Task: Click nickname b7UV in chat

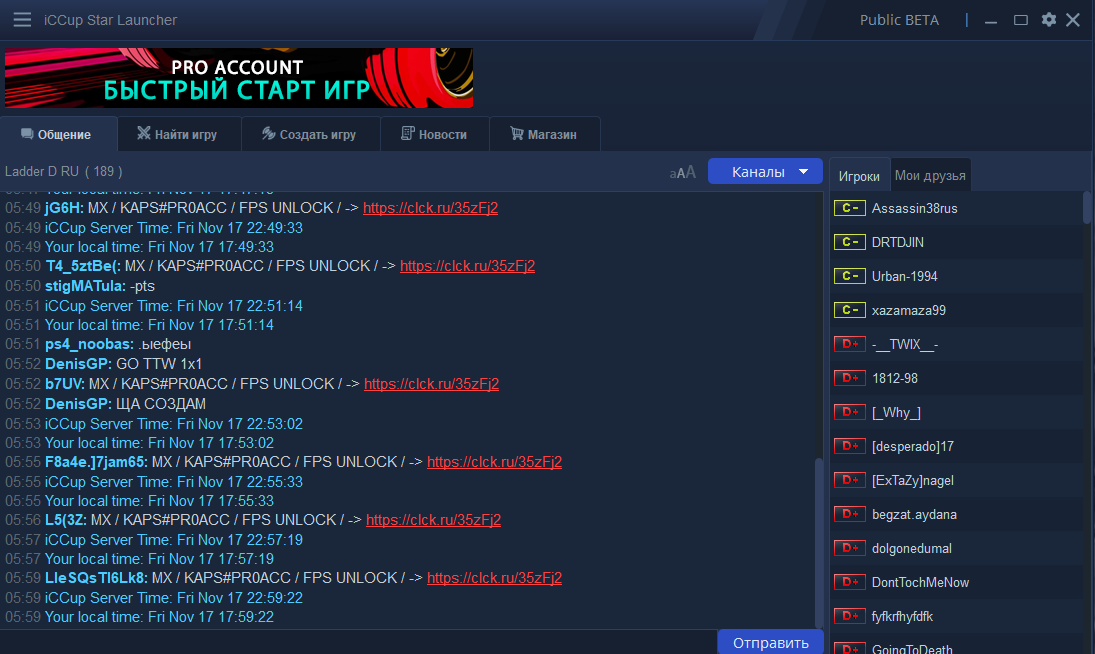Action: (x=65, y=384)
